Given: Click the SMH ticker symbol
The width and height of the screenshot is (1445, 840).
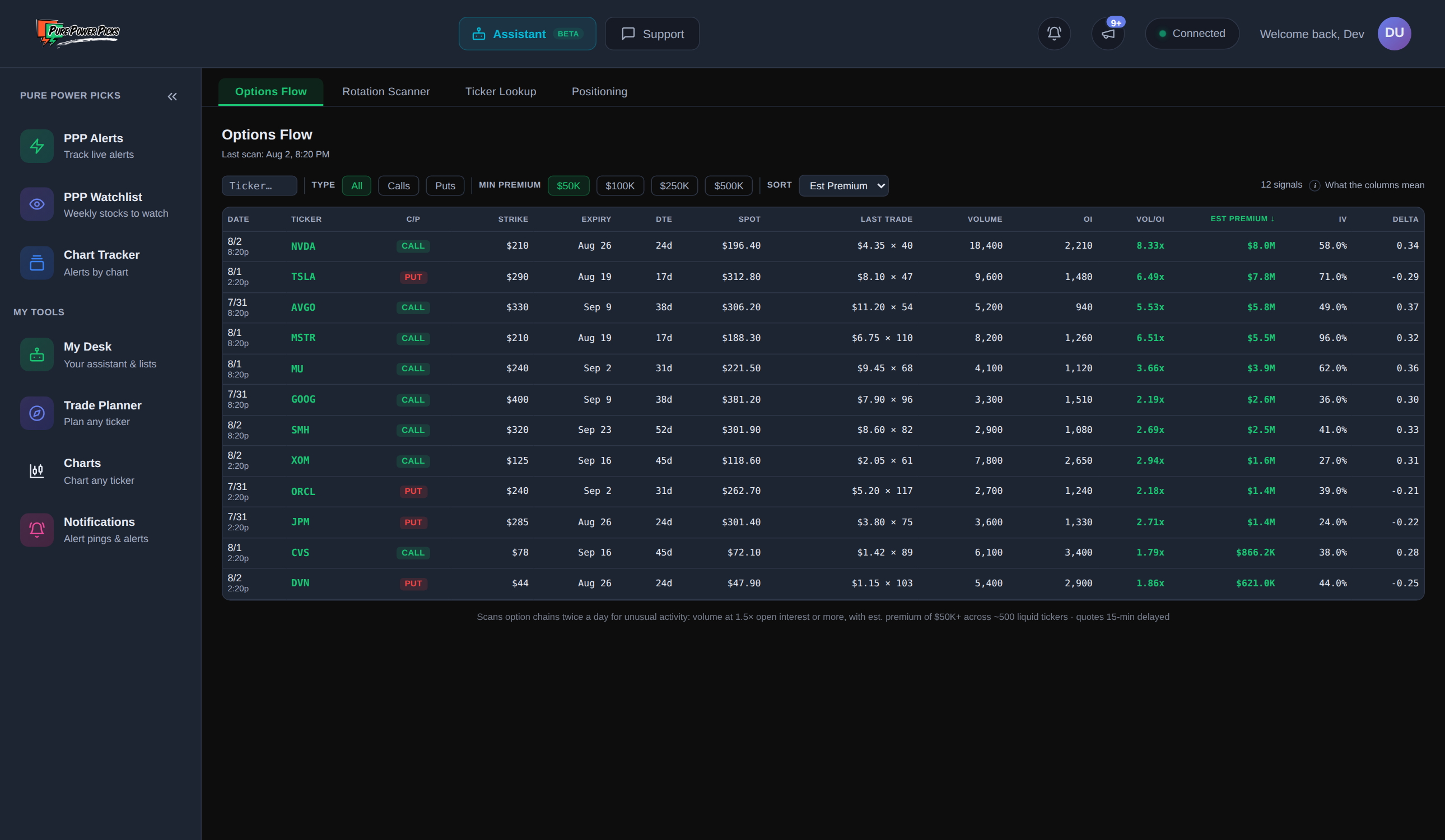Looking at the screenshot, I should click(x=300, y=430).
